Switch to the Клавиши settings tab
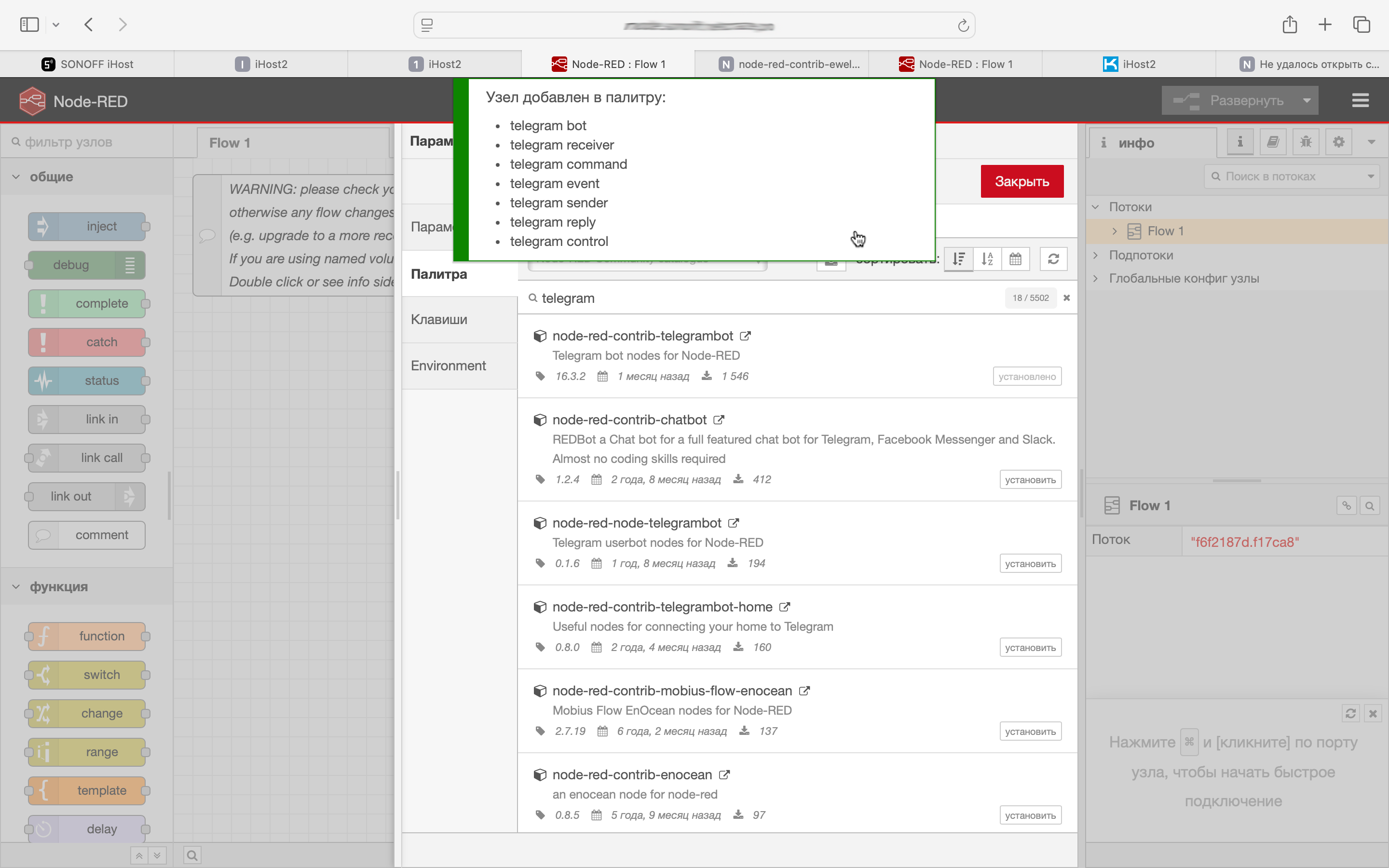The image size is (1389, 868). [x=439, y=319]
